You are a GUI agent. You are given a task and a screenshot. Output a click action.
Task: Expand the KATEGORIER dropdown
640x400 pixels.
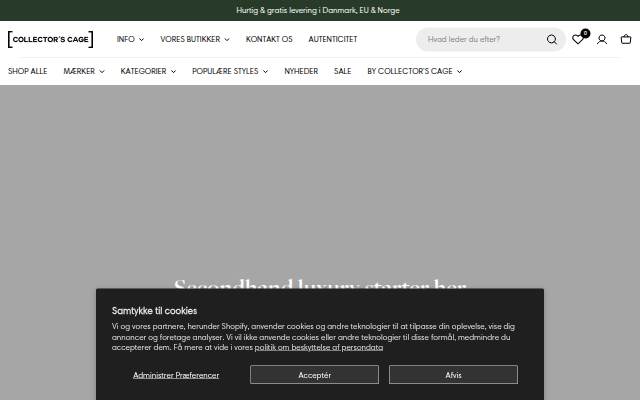click(148, 71)
